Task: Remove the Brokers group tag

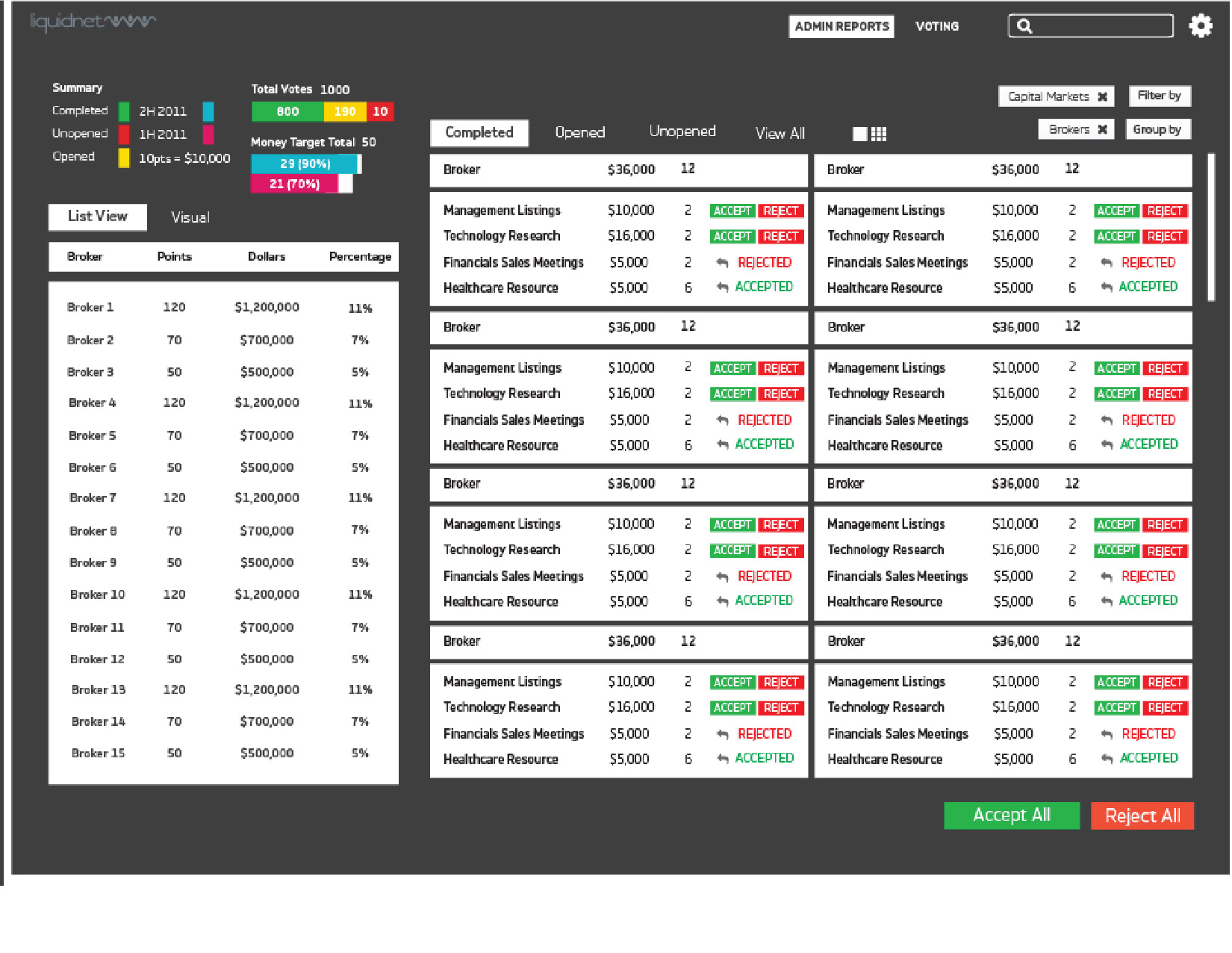Action: tap(1102, 129)
